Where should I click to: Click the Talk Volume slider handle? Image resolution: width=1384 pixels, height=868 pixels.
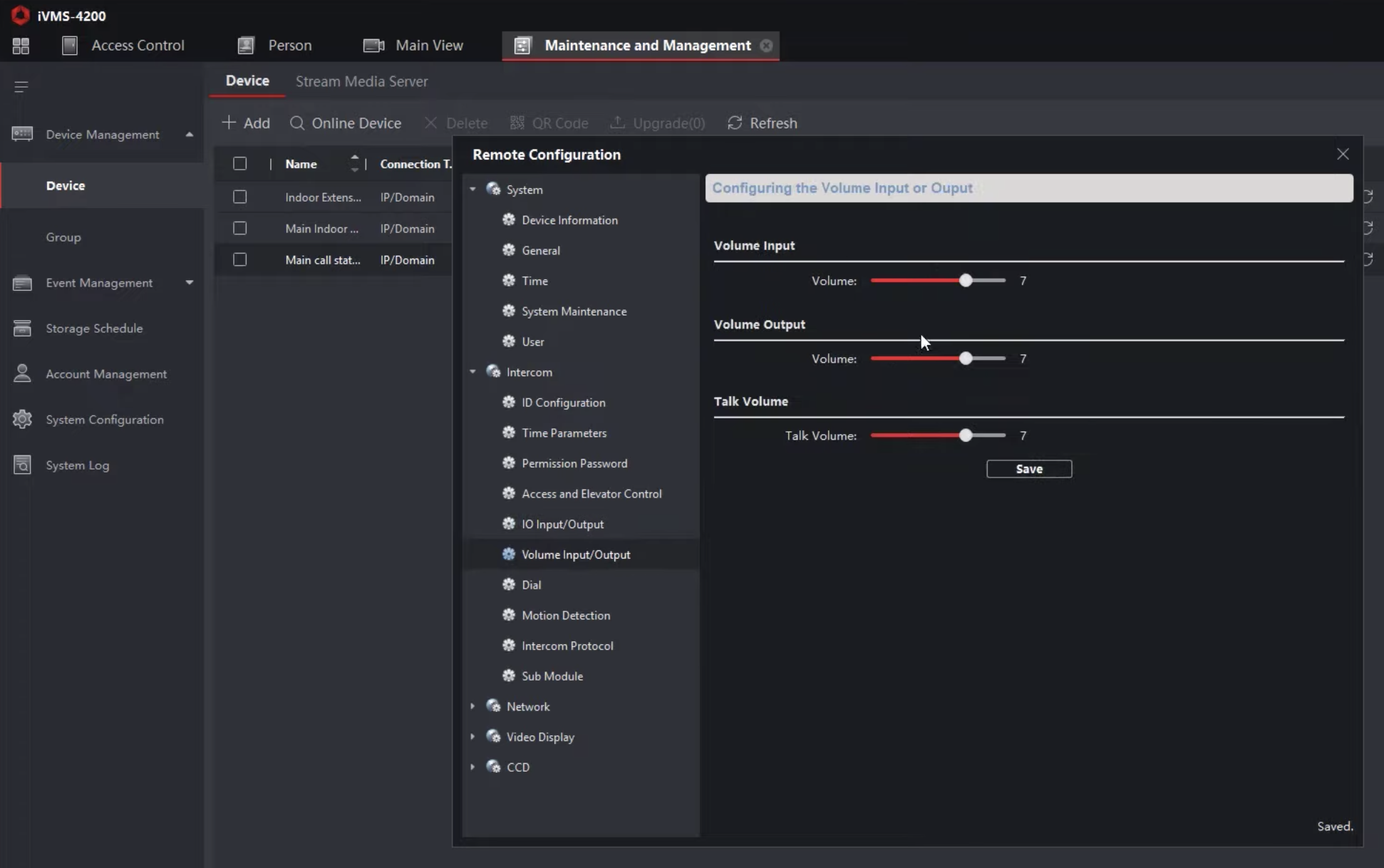(965, 435)
